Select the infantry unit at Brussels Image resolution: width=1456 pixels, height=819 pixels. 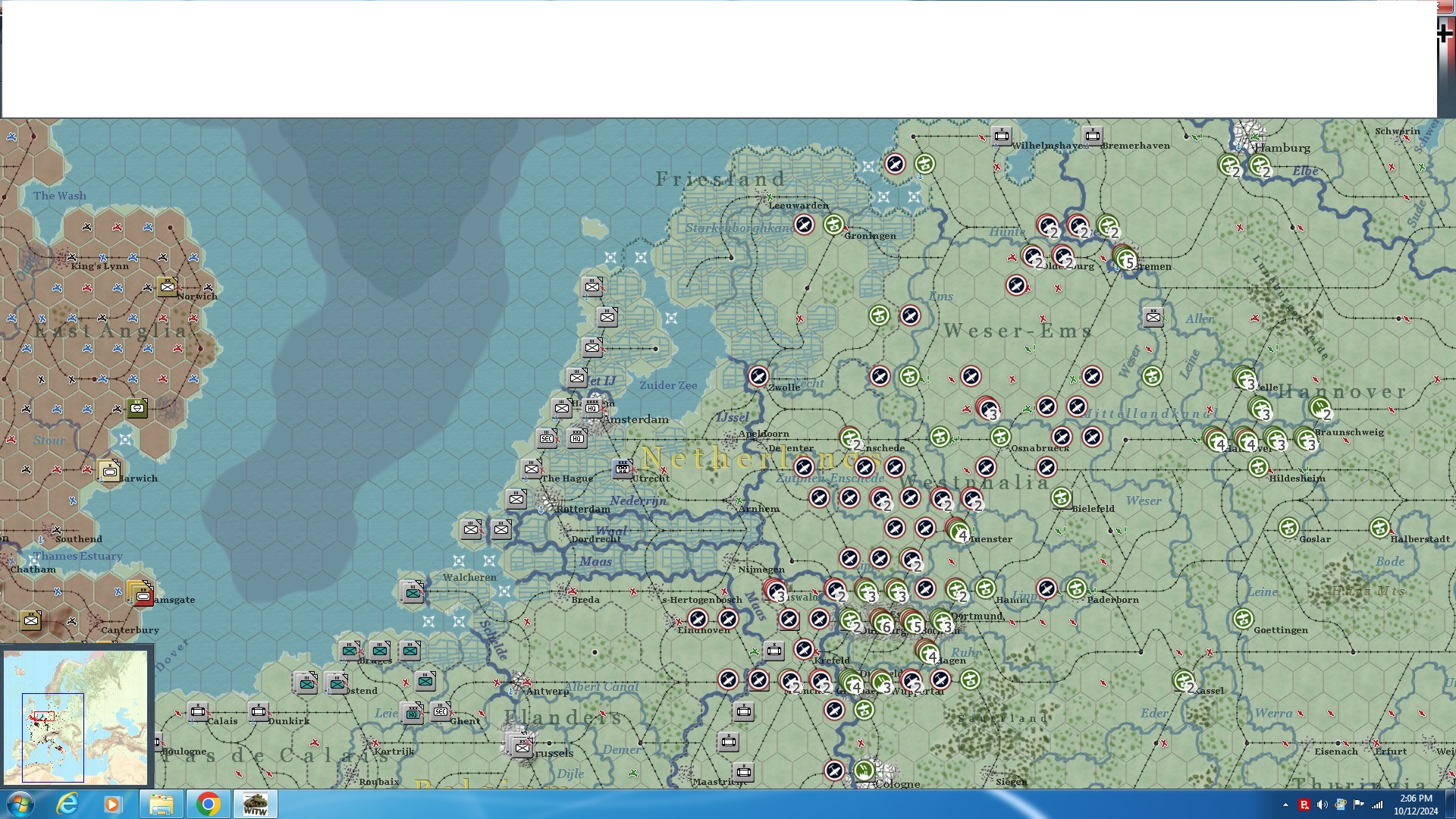tap(522, 747)
